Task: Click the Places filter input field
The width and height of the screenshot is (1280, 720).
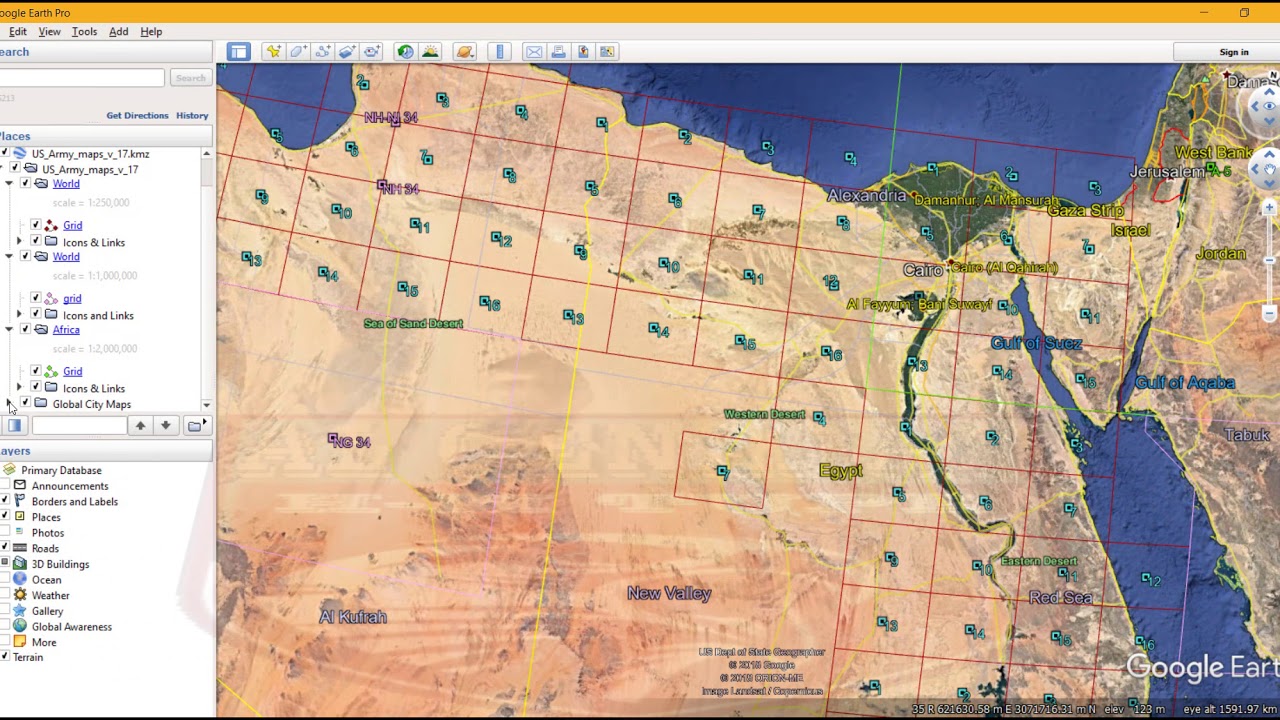Action: (x=79, y=426)
